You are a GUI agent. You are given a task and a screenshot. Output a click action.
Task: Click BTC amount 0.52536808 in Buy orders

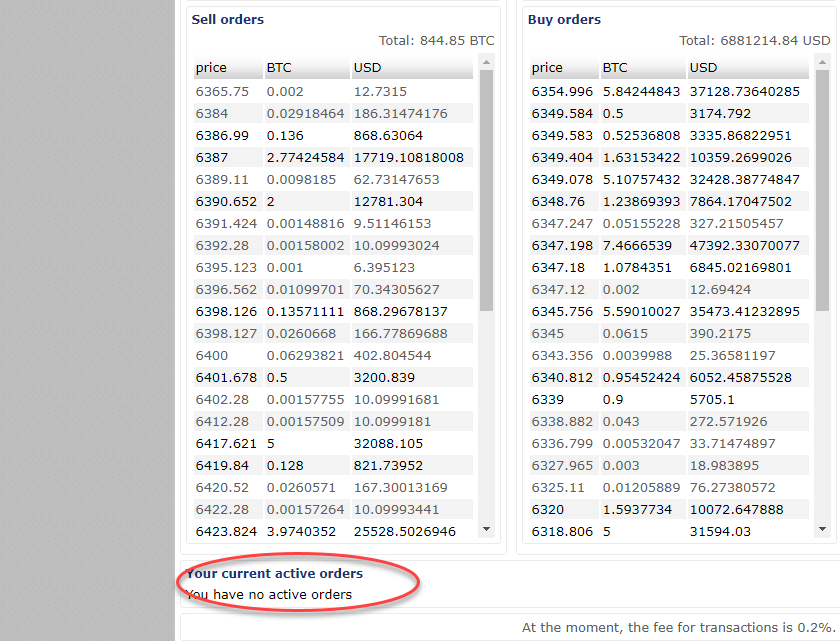click(641, 135)
